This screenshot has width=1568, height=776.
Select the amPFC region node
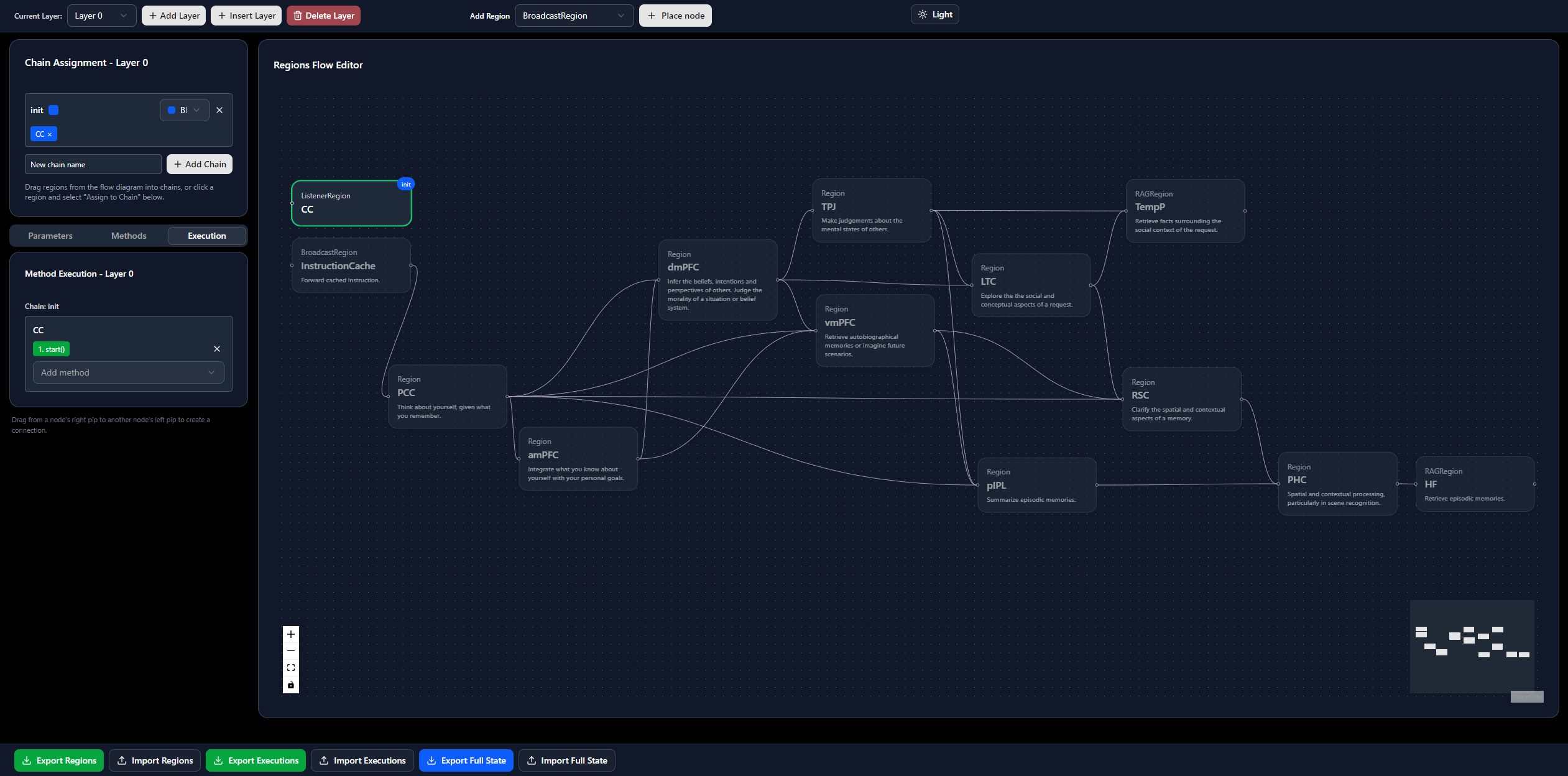pyautogui.click(x=578, y=459)
